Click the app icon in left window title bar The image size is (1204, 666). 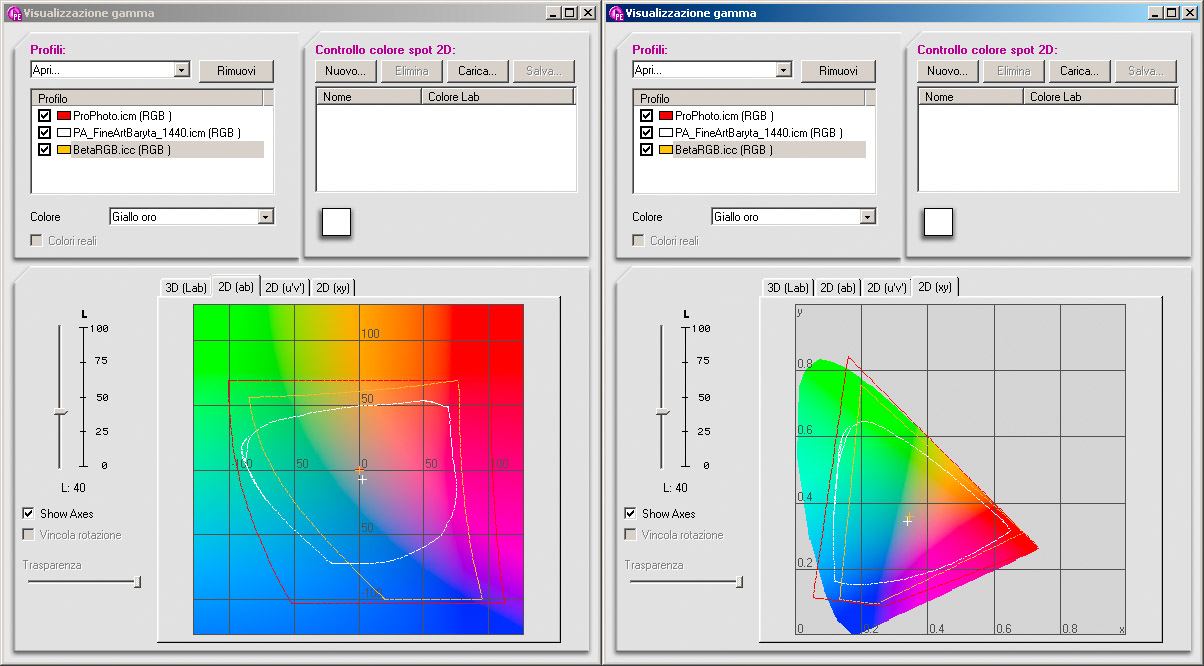coord(14,13)
